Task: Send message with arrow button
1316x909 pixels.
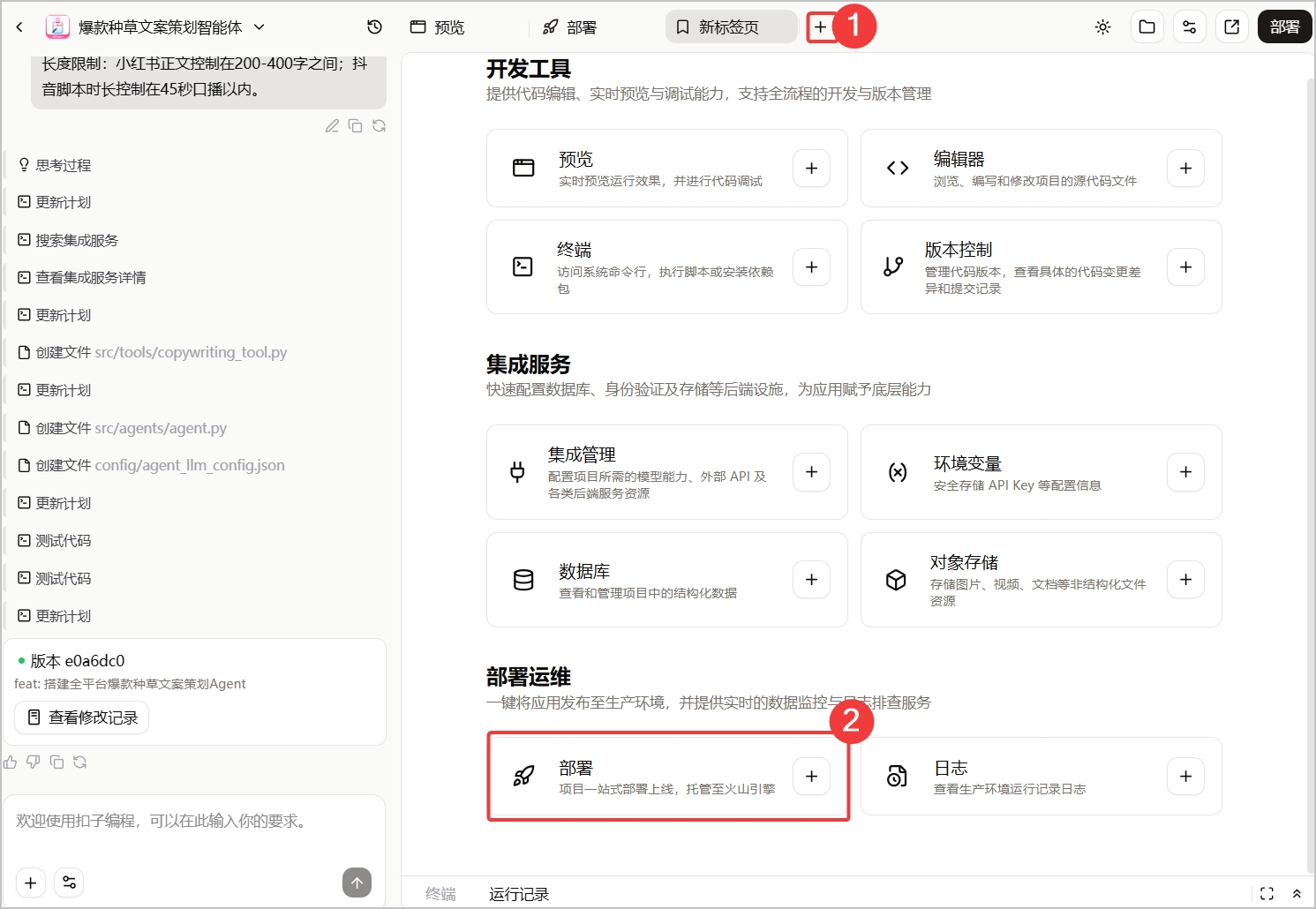Action: (x=357, y=883)
